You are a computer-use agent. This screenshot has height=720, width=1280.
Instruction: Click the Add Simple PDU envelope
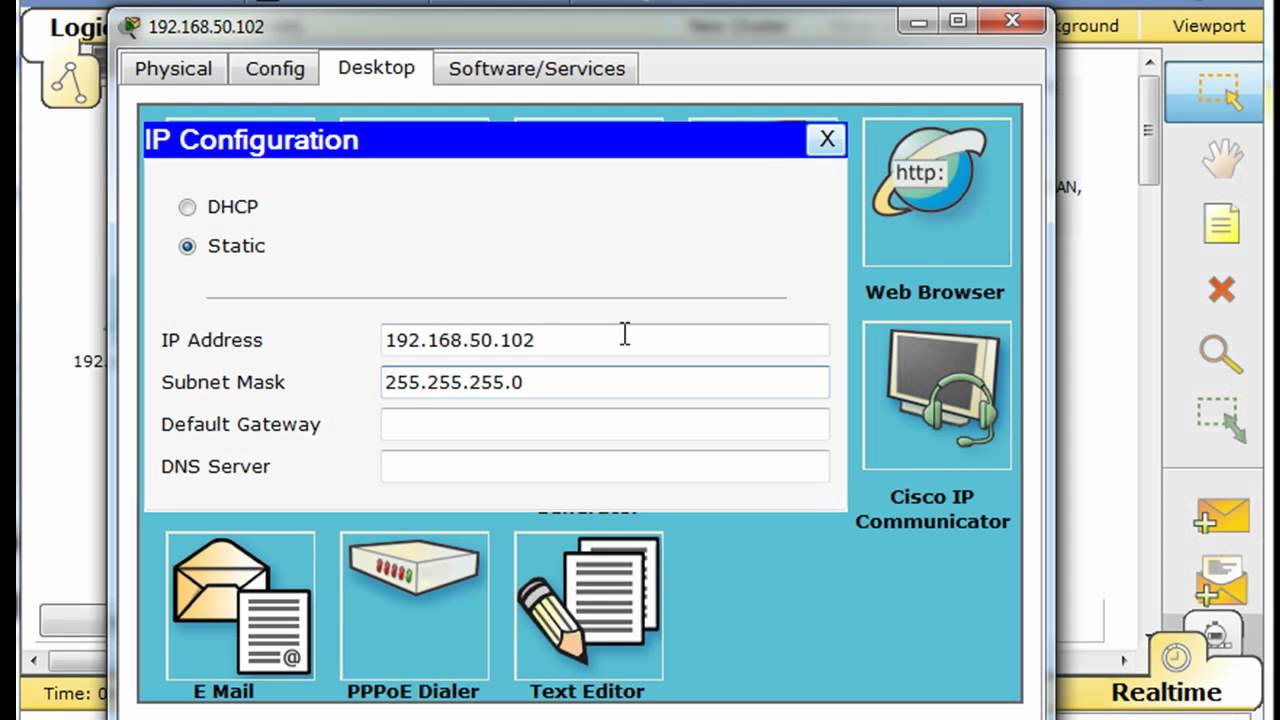[x=1221, y=515]
